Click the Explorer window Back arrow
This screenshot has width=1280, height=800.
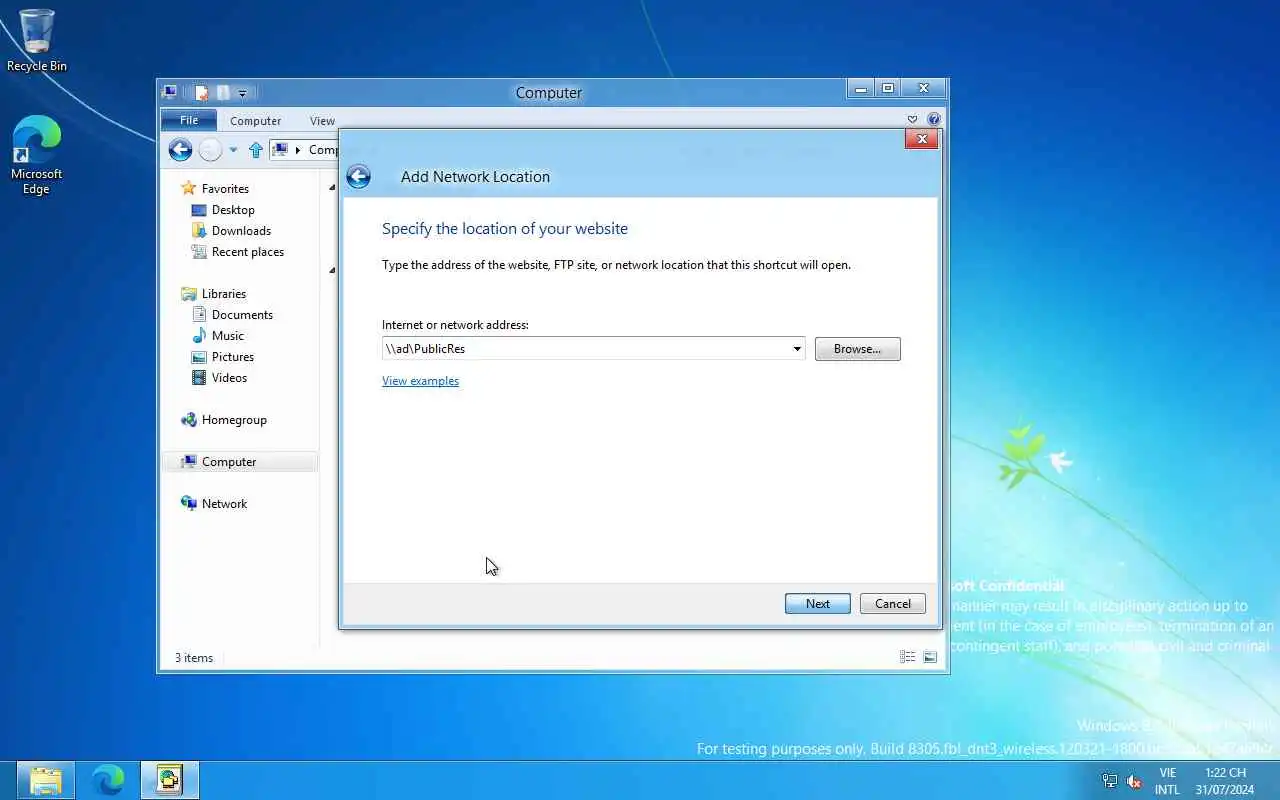(x=180, y=150)
